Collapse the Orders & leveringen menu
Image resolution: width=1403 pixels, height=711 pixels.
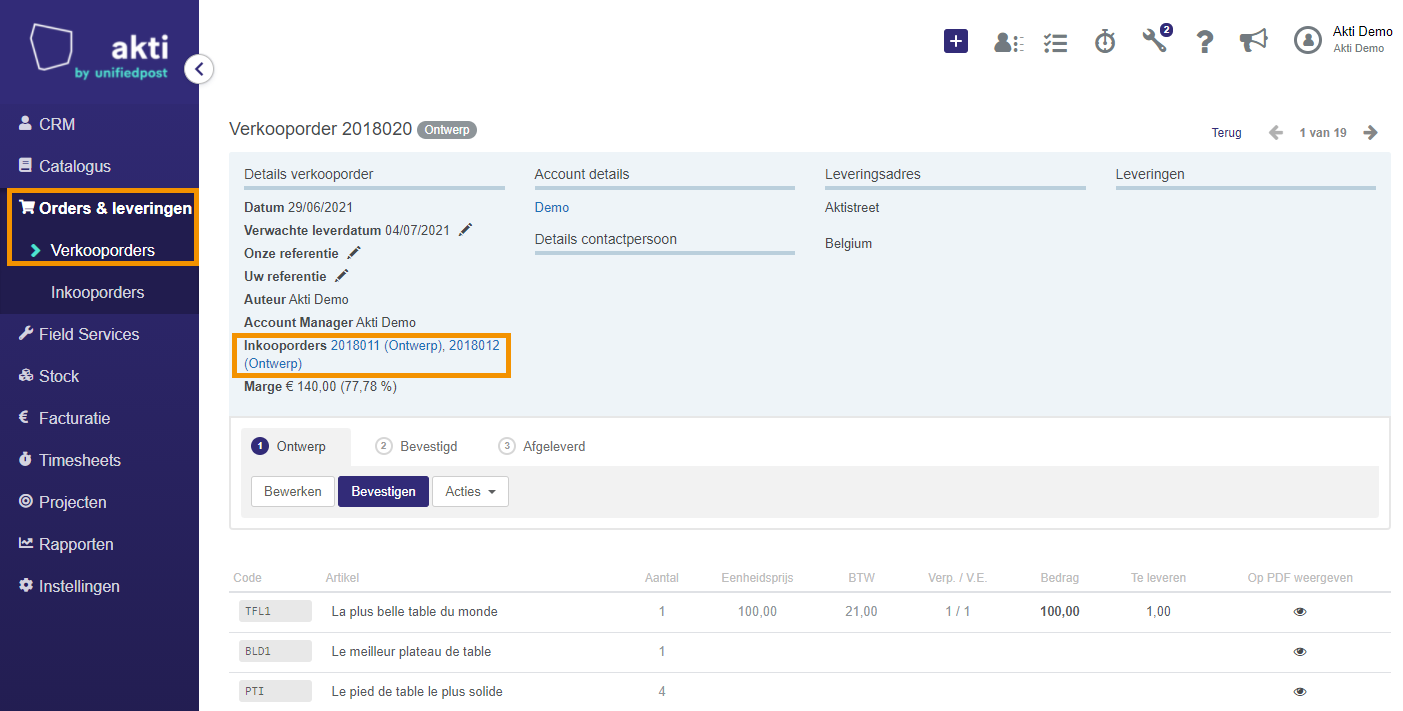tap(105, 208)
